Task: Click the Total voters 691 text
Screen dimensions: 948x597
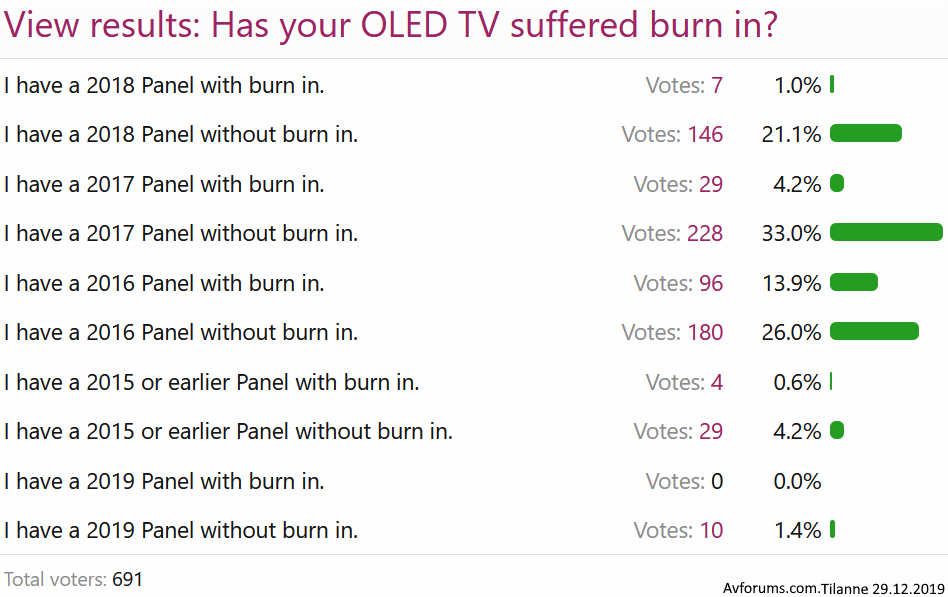Action: tap(73, 579)
